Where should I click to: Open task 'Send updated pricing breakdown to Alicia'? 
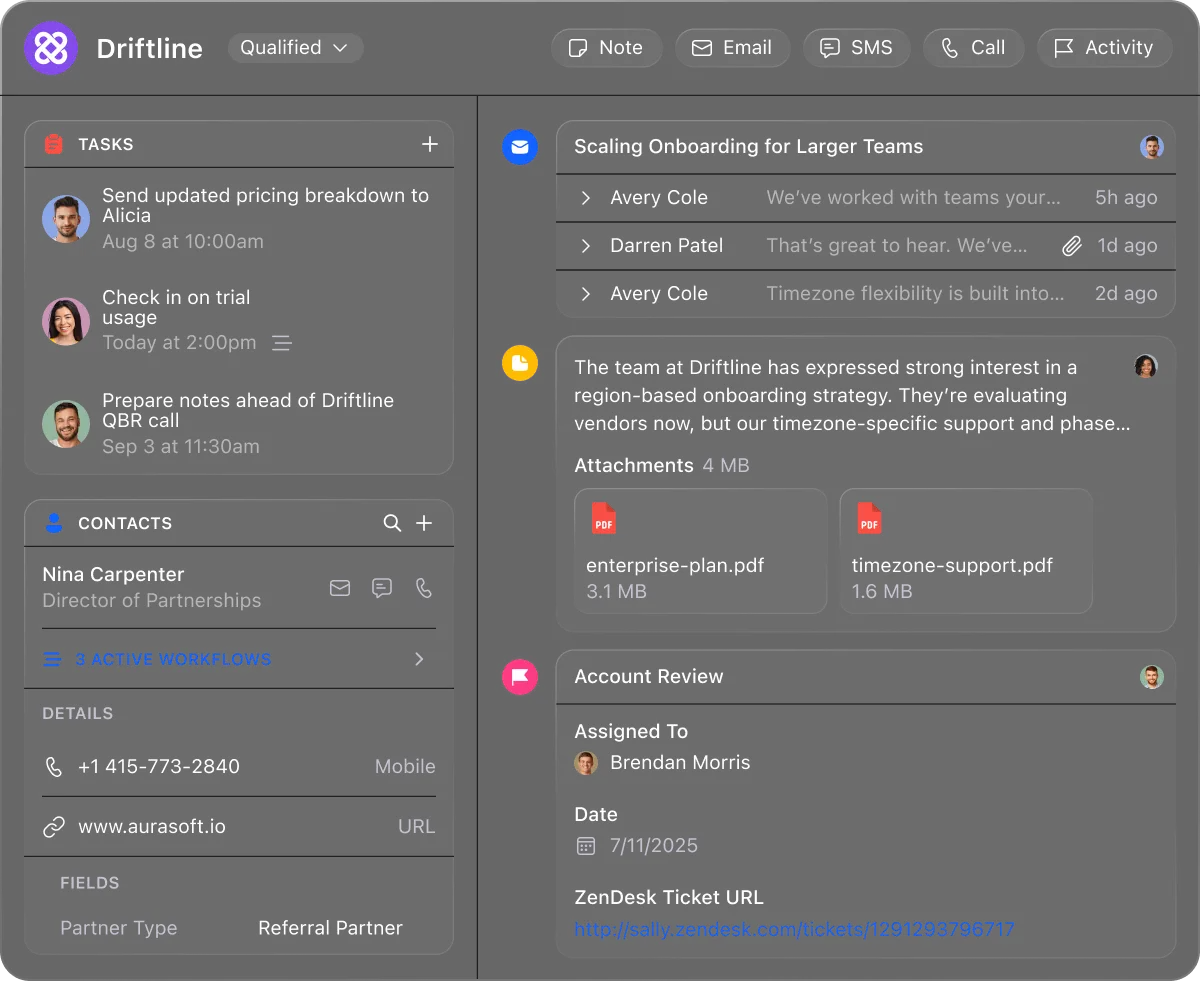(265, 206)
